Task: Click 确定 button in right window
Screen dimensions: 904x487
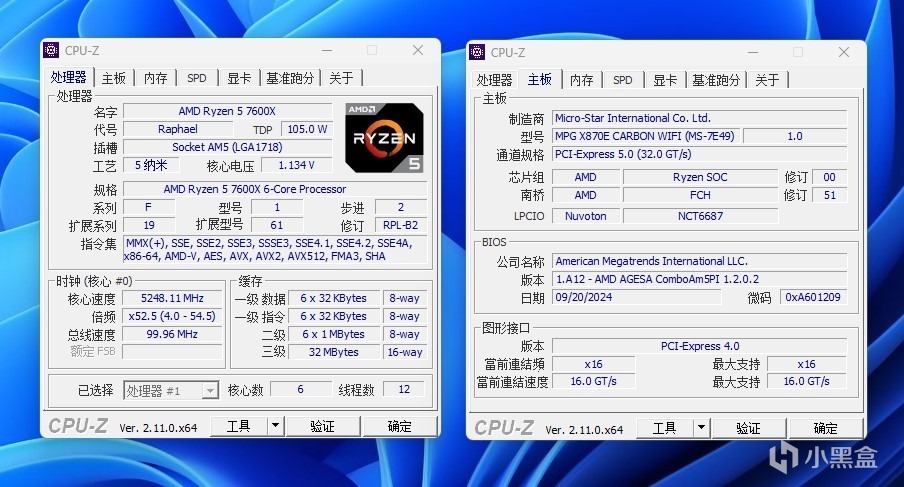Action: 825,428
